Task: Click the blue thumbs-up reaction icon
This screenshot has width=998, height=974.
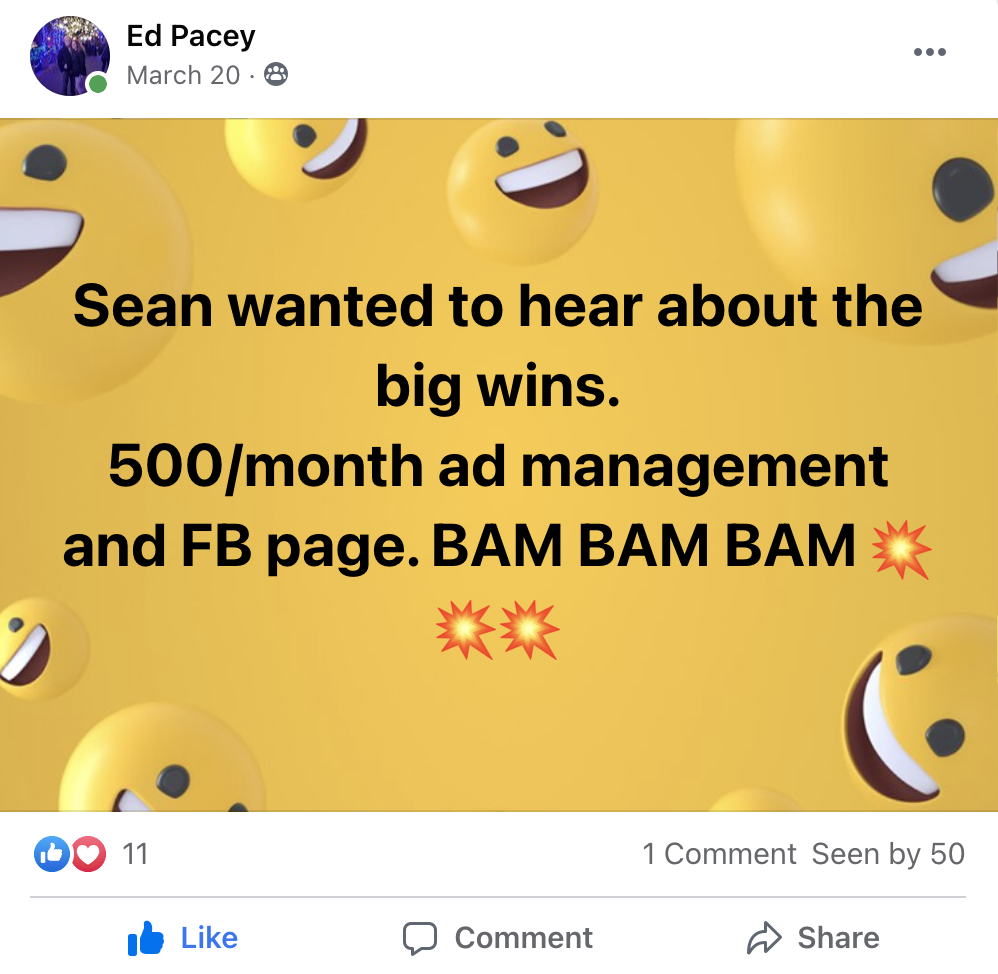Action: click(x=51, y=854)
